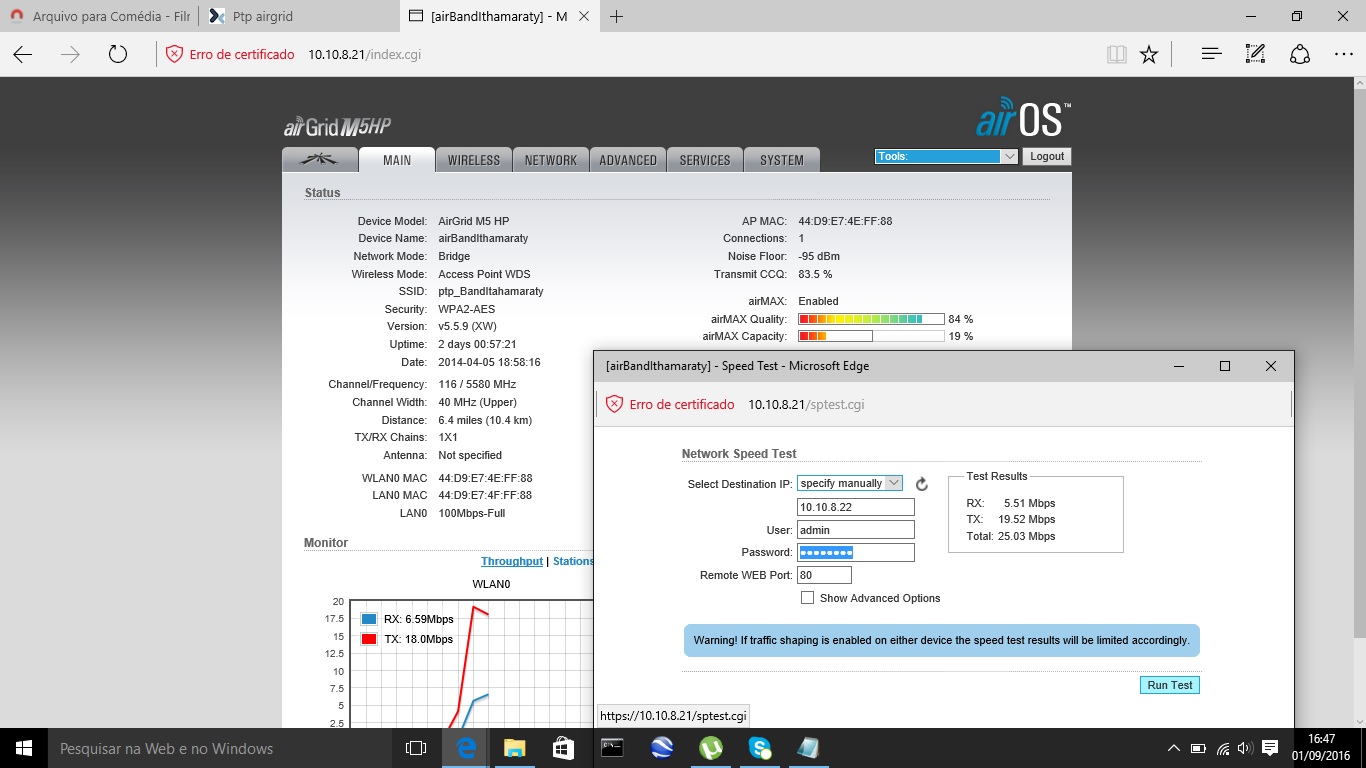Open the Windows Start menu

click(x=24, y=748)
